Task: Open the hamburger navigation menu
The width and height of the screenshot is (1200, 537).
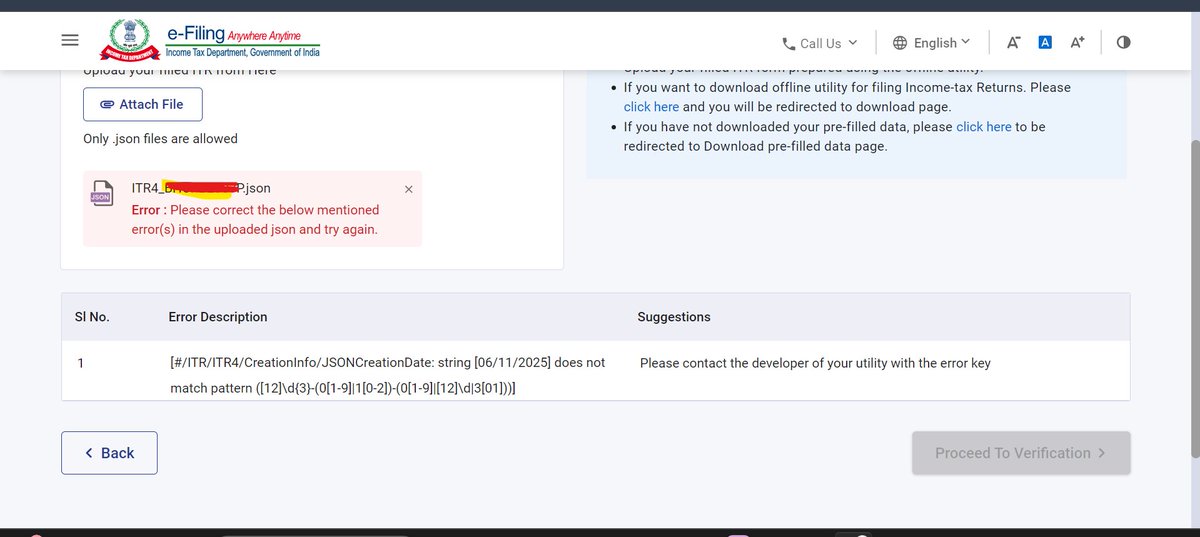Action: pyautogui.click(x=69, y=41)
